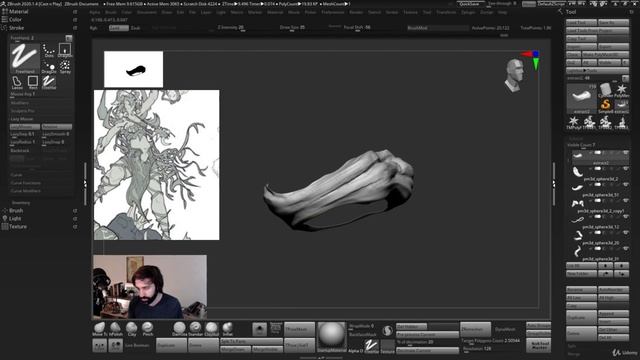Screen dimensions: 640x360
Task: Select the Pinch brush
Action: [147, 329]
